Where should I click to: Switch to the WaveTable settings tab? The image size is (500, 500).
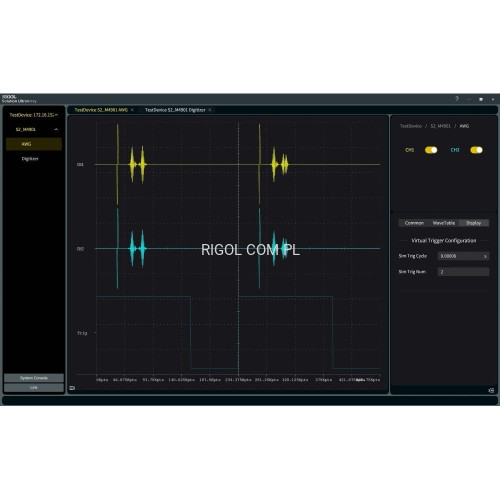point(444,223)
